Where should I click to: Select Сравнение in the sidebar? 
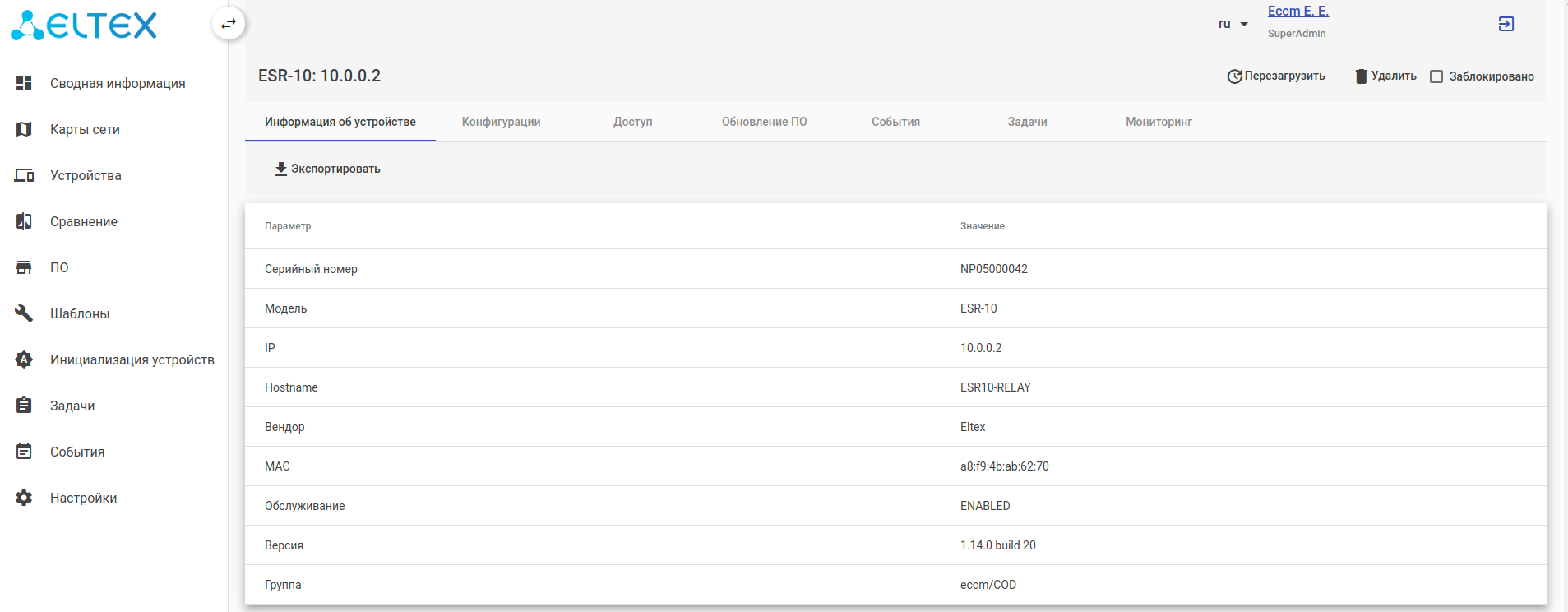point(84,221)
